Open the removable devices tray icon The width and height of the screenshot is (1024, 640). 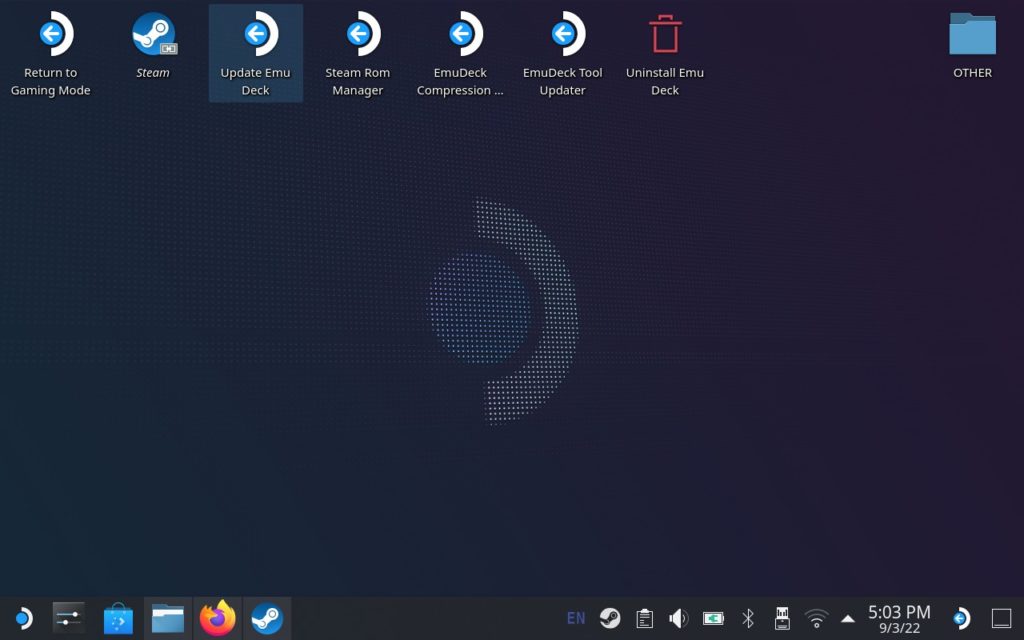point(782,618)
